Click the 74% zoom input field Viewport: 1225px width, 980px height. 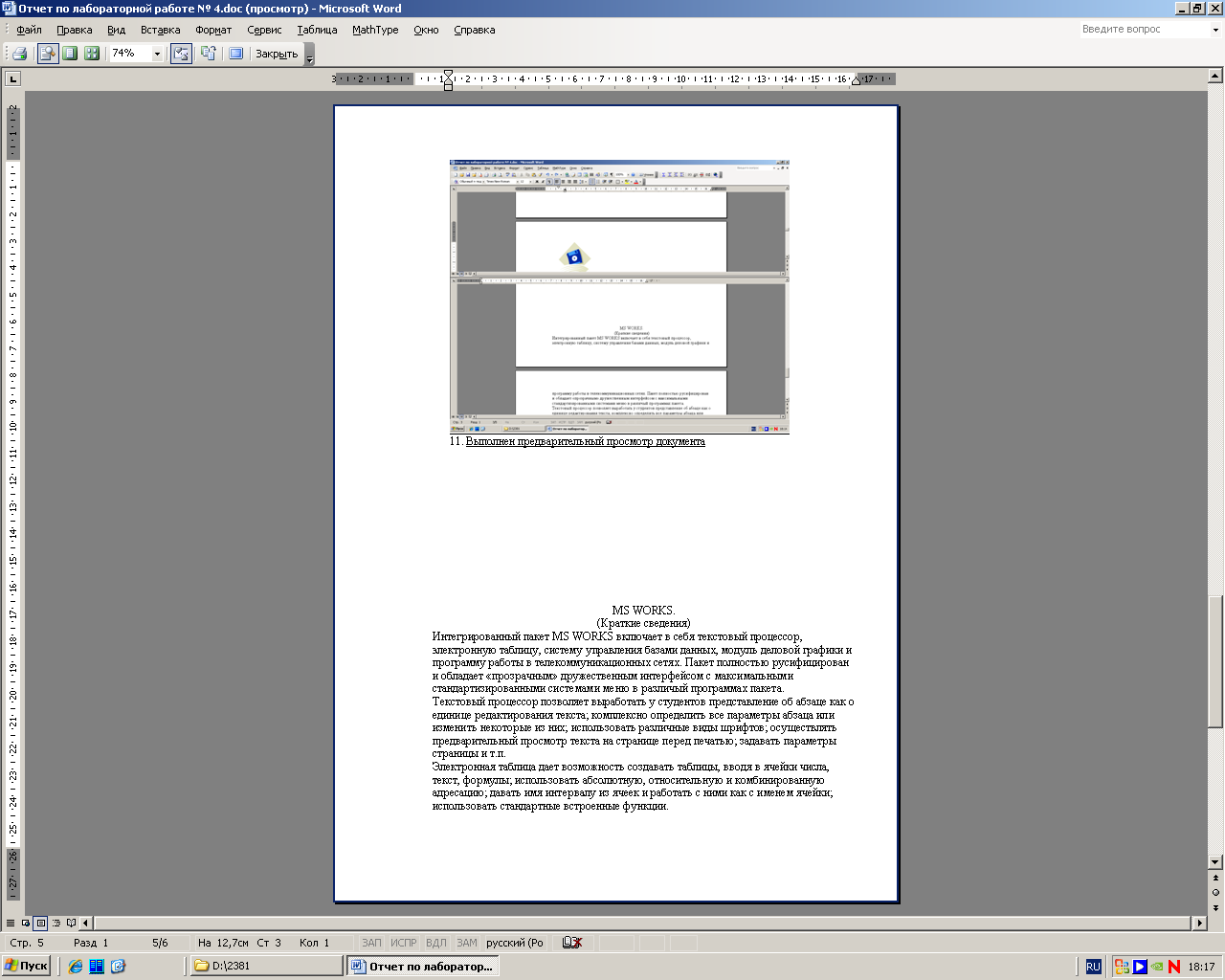tap(130, 54)
